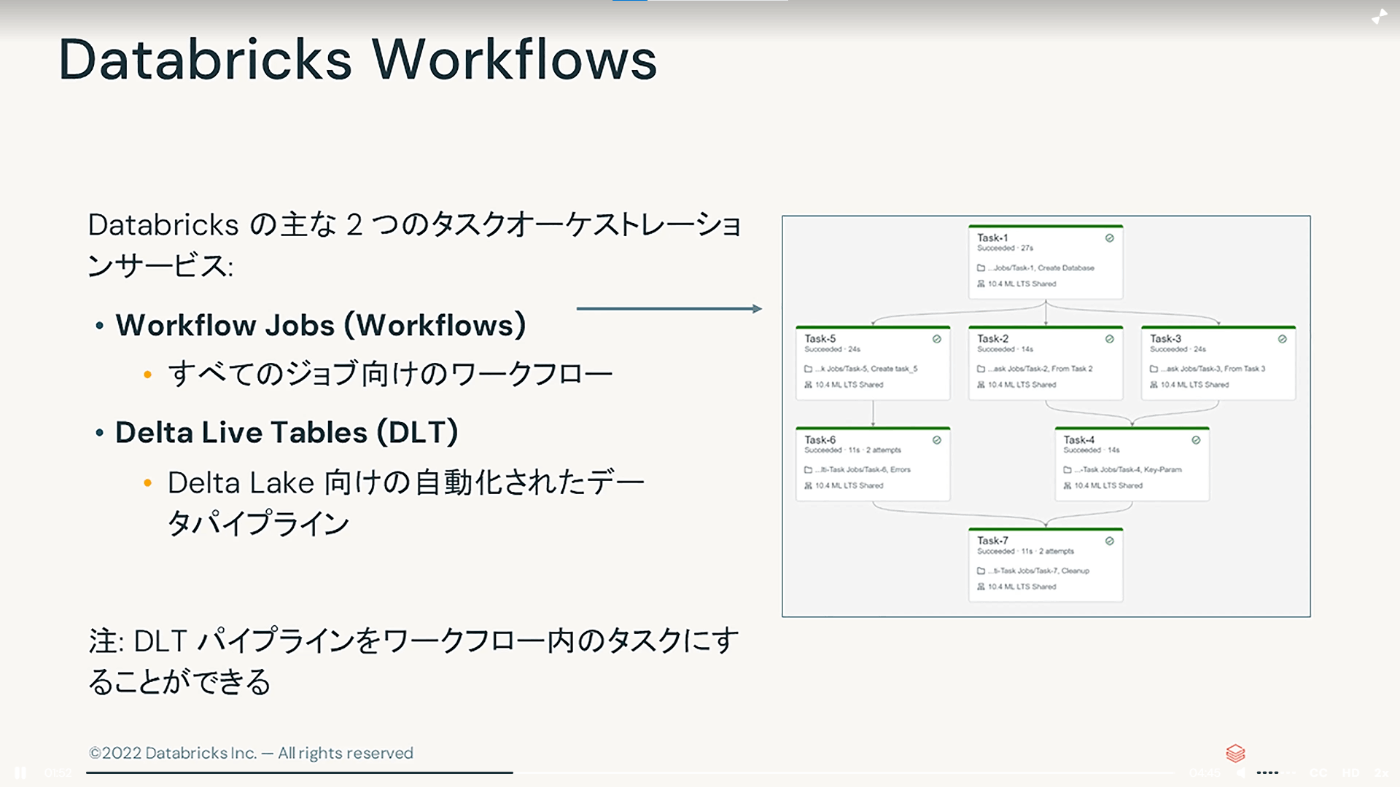Click '...-Task Jobs/Task-4, Key-Param' path text
The width and height of the screenshot is (1400, 787).
tap(1128, 470)
